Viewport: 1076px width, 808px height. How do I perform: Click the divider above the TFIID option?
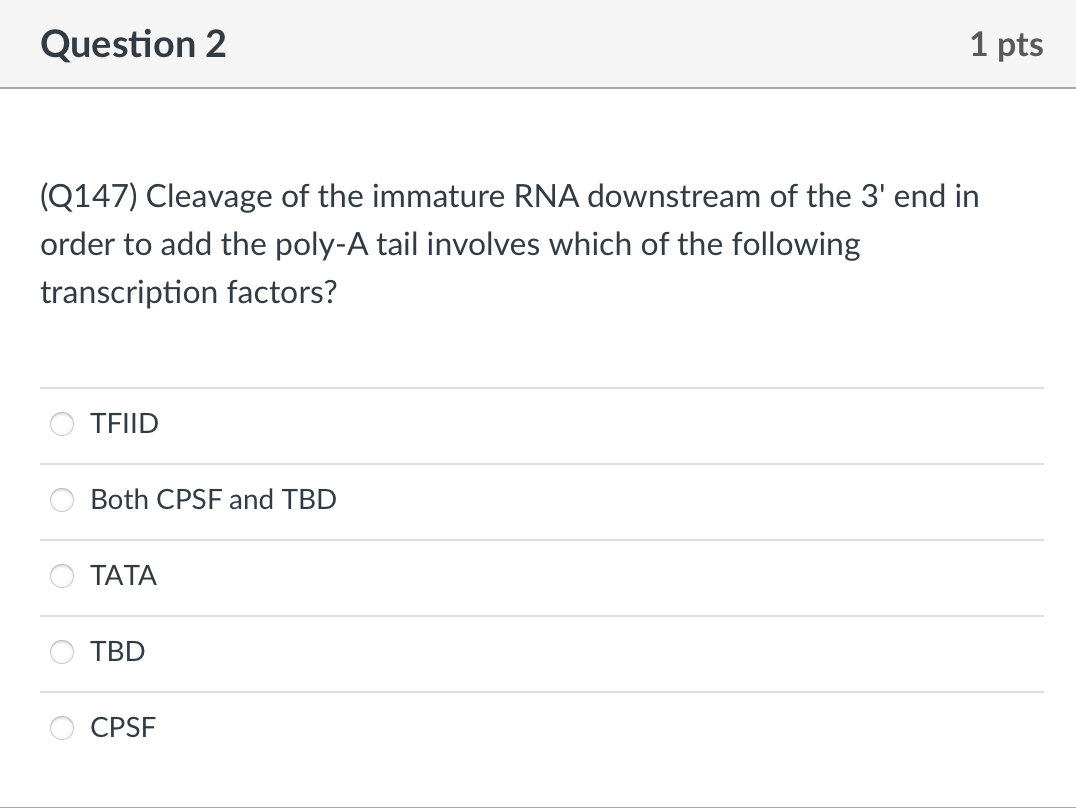(538, 388)
